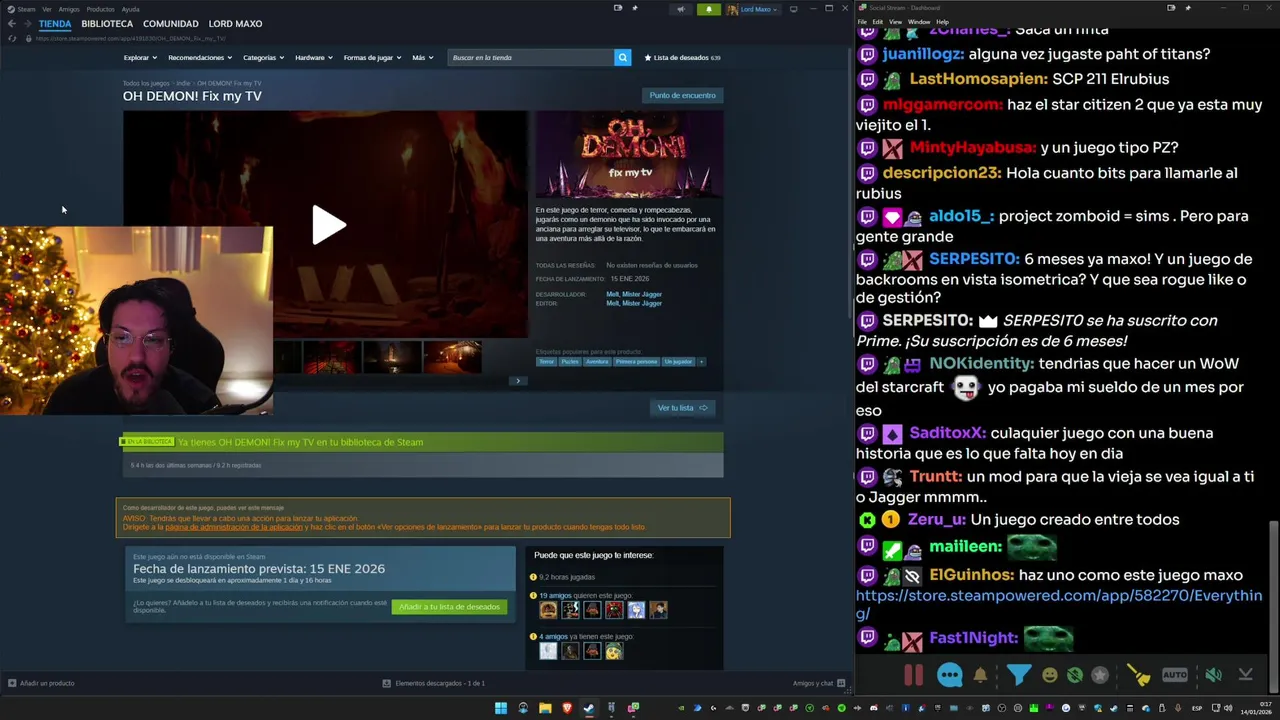Open the Brave browser taskbar icon
This screenshot has height=720, width=1280.
click(x=567, y=708)
